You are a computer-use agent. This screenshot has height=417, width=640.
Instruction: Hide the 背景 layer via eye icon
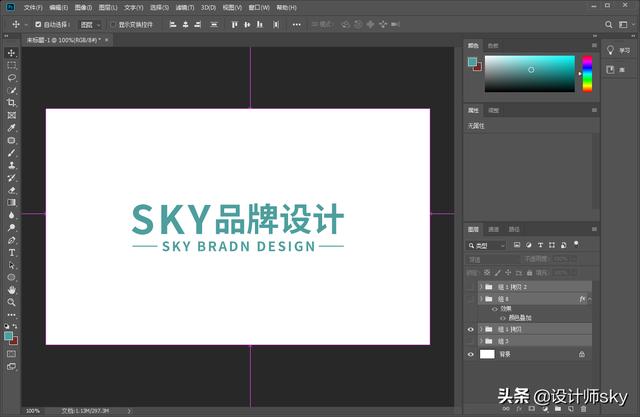[471, 354]
